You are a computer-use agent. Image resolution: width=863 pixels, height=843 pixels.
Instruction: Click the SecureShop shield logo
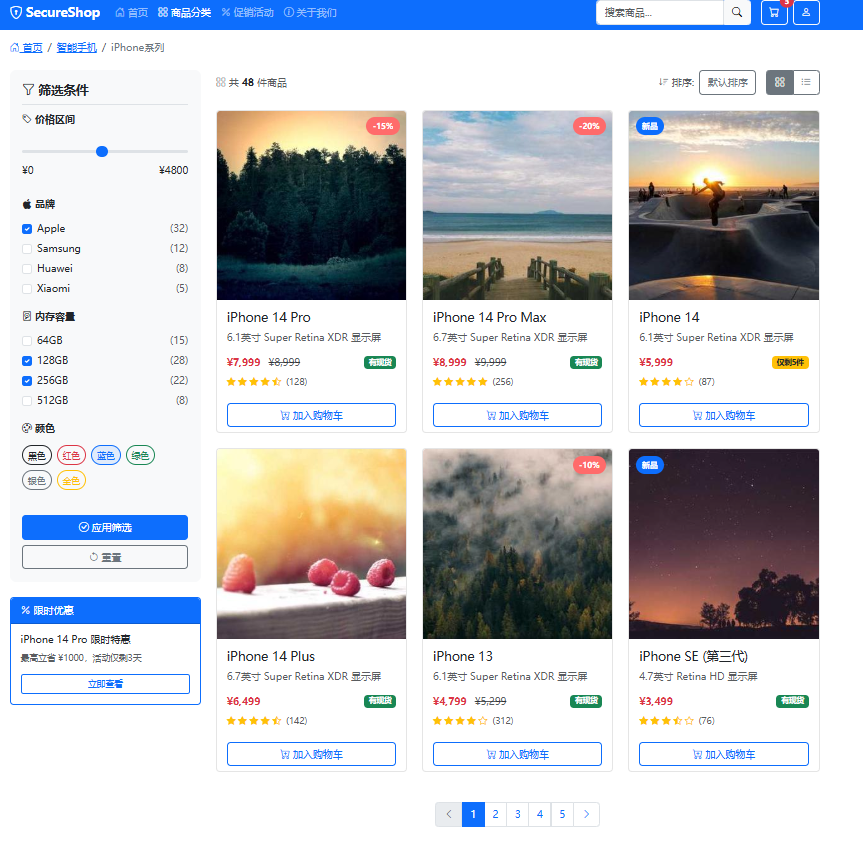click(16, 13)
